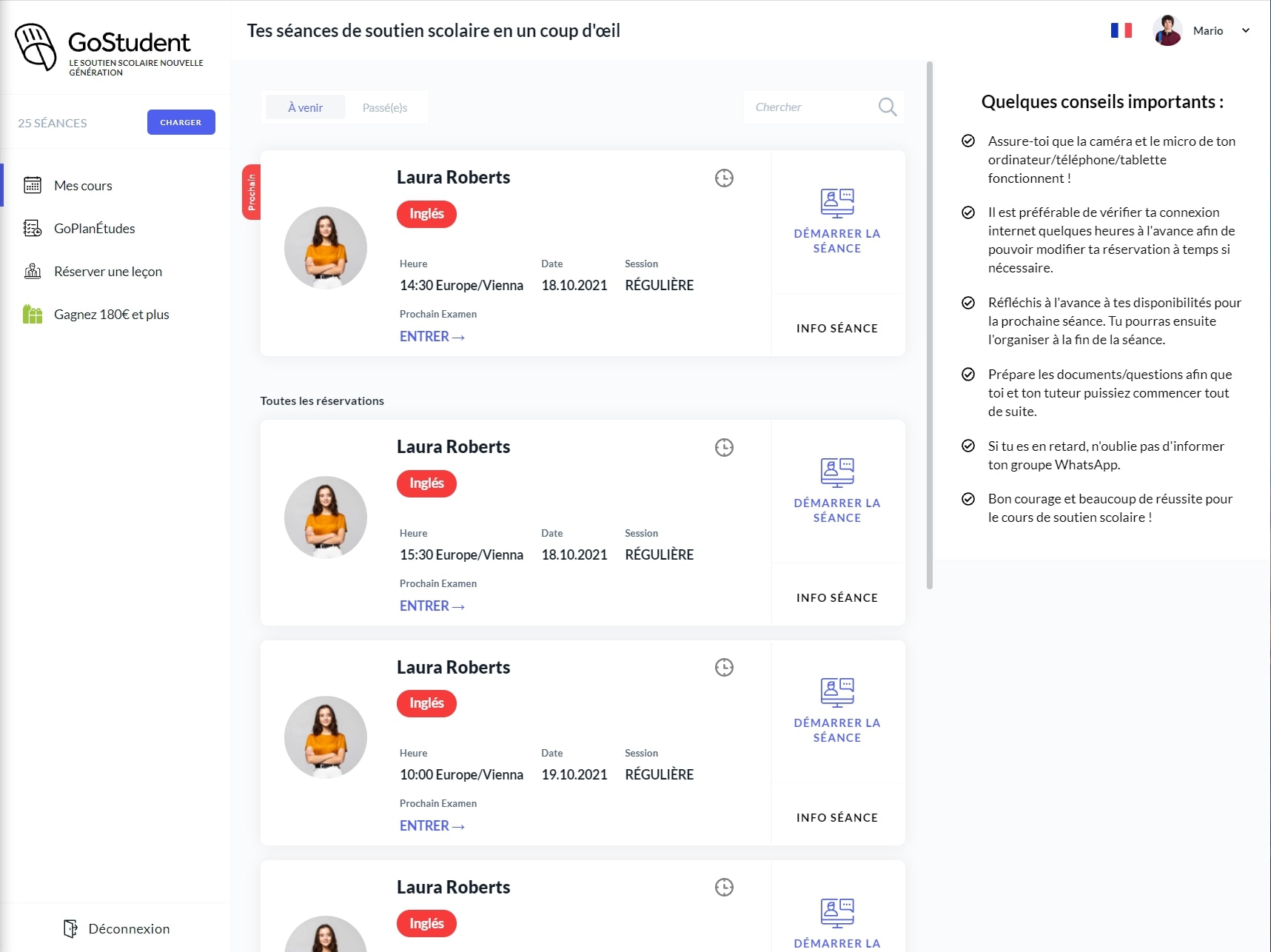Click clock icon on the 10:00 session card
This screenshot has height=952, width=1271.
pos(724,667)
